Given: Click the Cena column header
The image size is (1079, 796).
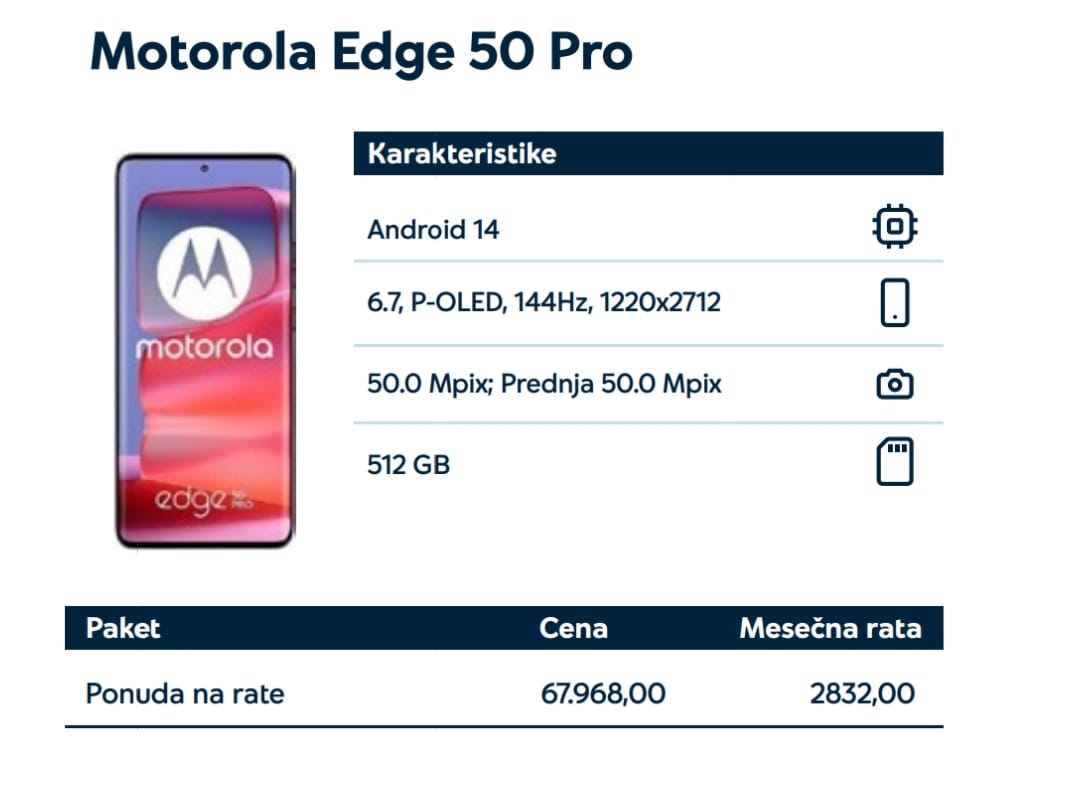Looking at the screenshot, I should (x=573, y=628).
